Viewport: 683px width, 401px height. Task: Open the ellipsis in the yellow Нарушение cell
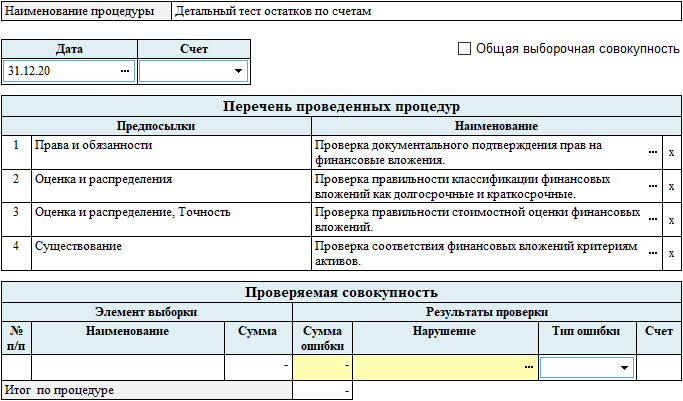(529, 367)
